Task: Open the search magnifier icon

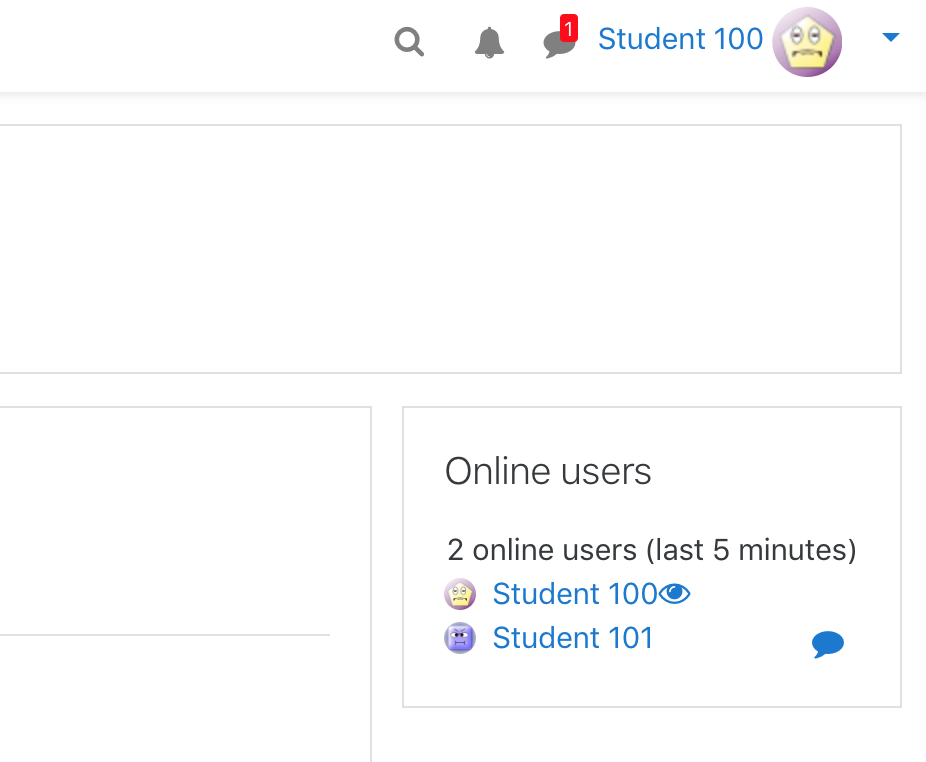Action: (409, 42)
